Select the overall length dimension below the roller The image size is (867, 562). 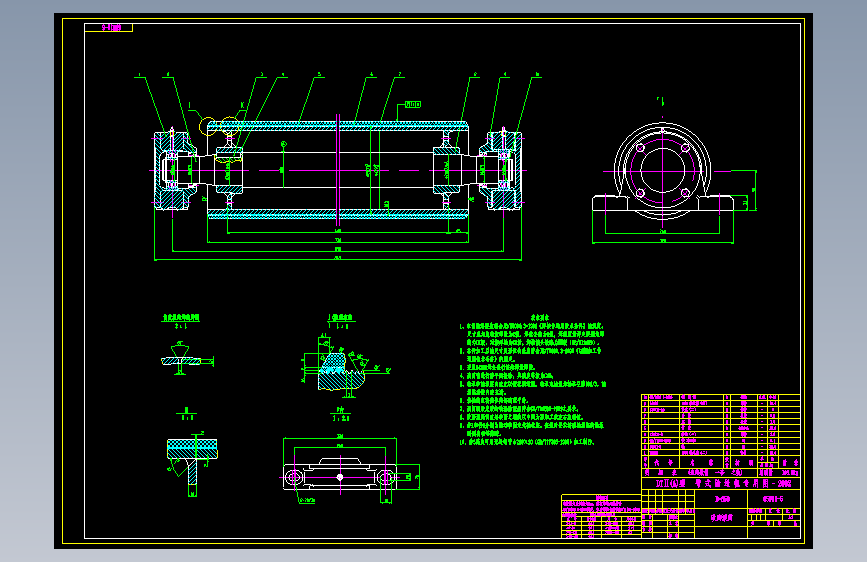pyautogui.click(x=338, y=258)
